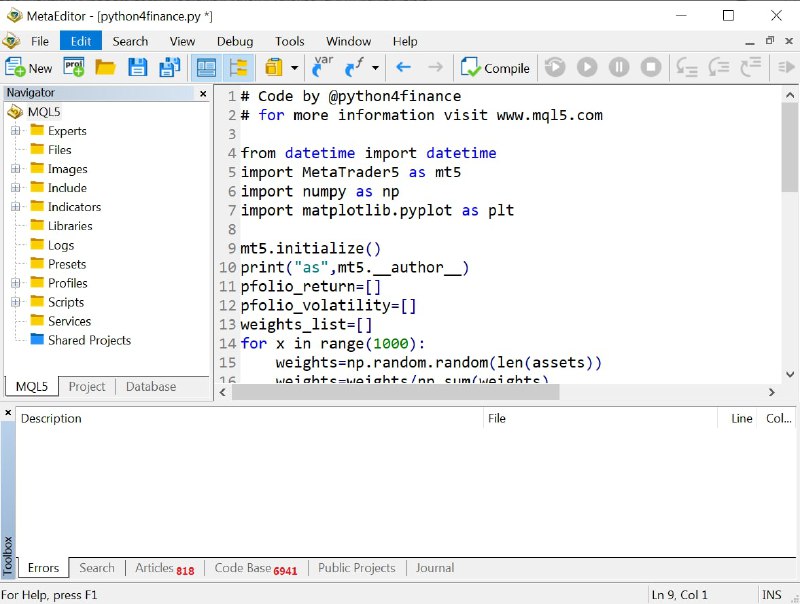Viewport: 800px width, 604px height.
Task: Click the go to function icon
Action: (355, 67)
